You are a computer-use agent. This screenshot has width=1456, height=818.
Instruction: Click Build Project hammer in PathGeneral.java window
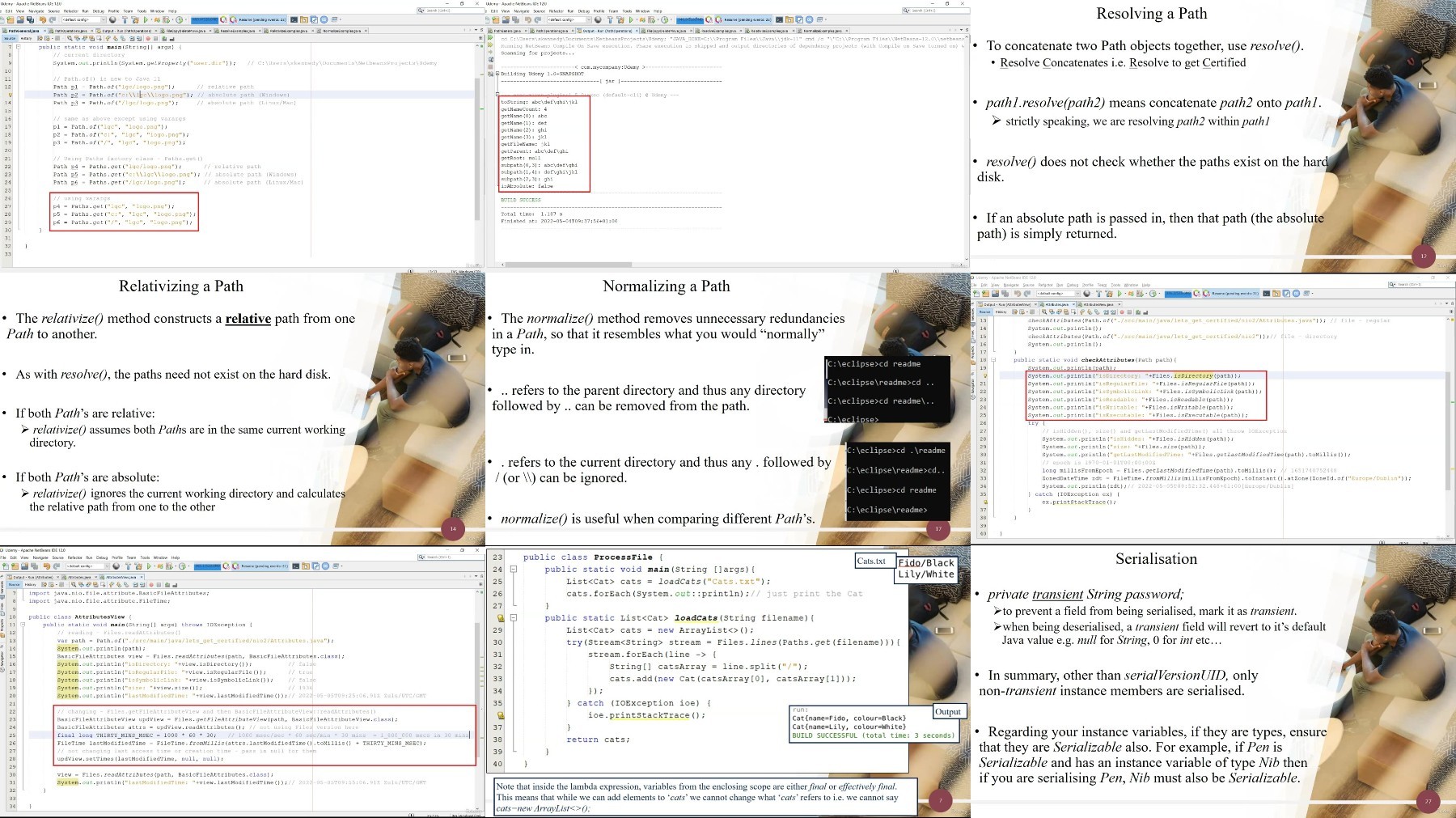tap(125, 19)
